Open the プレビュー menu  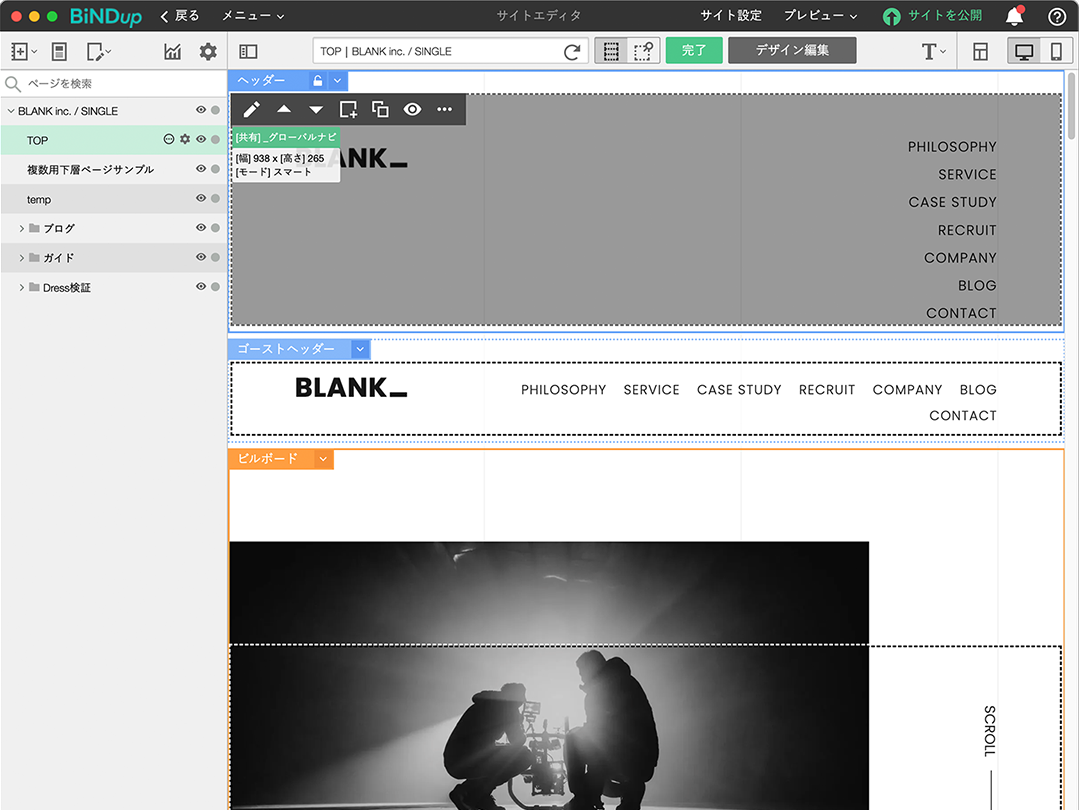click(820, 16)
